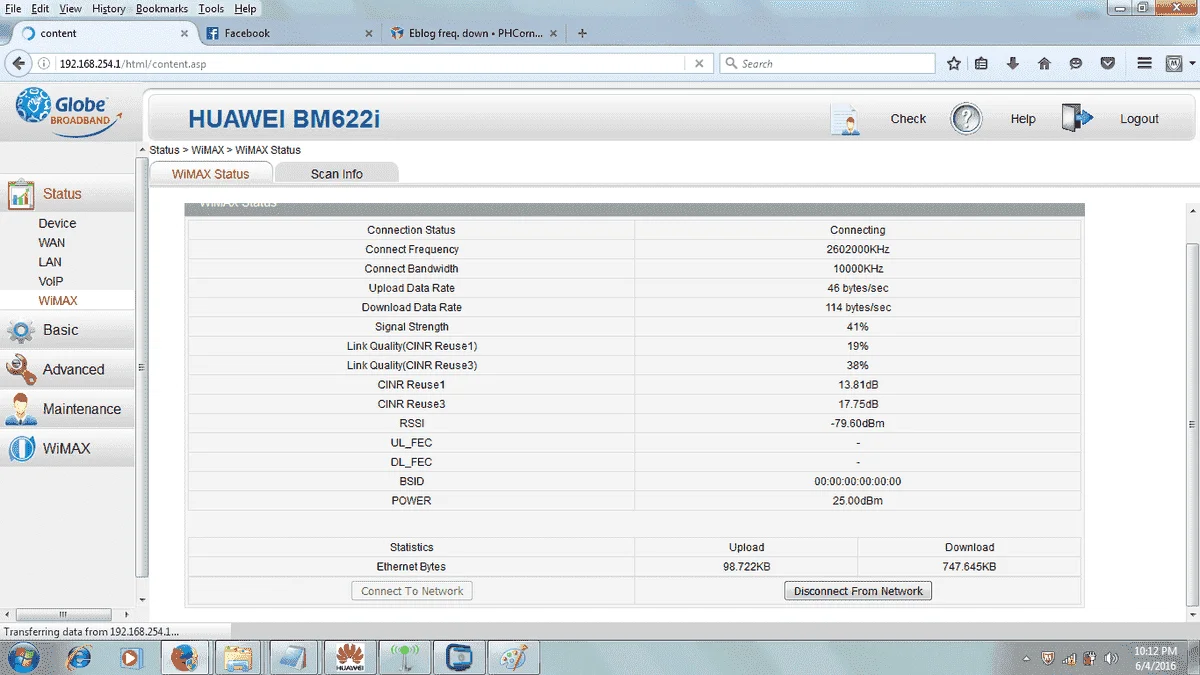Image resolution: width=1200 pixels, height=675 pixels.
Task: Open the File menu
Action: point(13,8)
